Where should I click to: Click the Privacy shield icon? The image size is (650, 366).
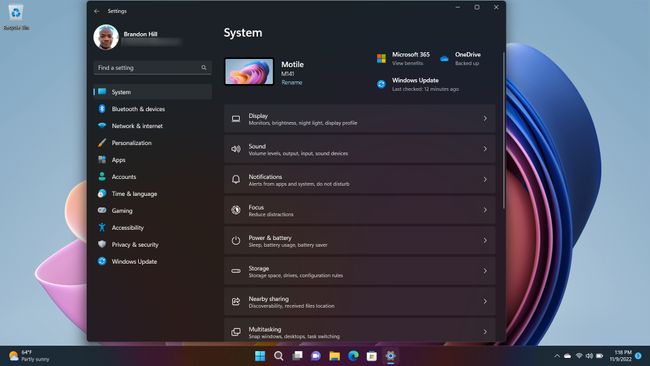pos(102,244)
